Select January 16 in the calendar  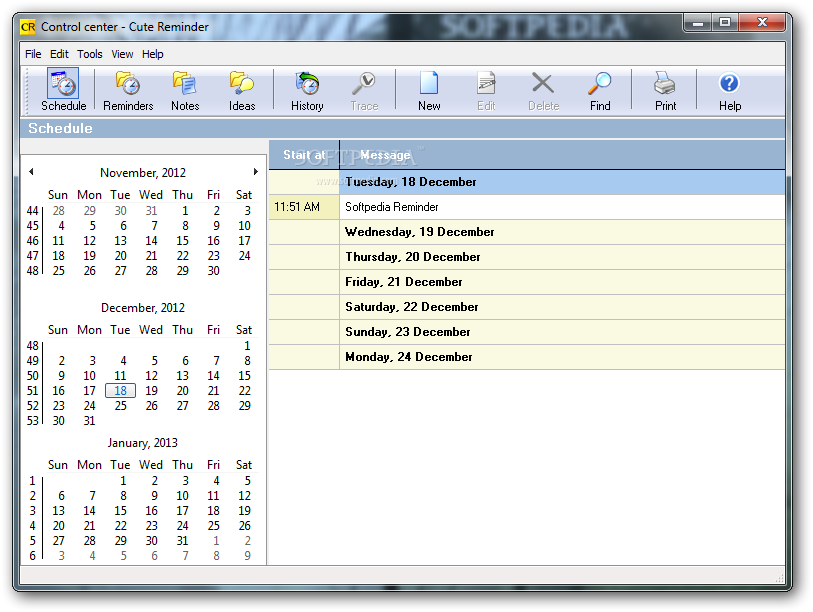[x=151, y=511]
